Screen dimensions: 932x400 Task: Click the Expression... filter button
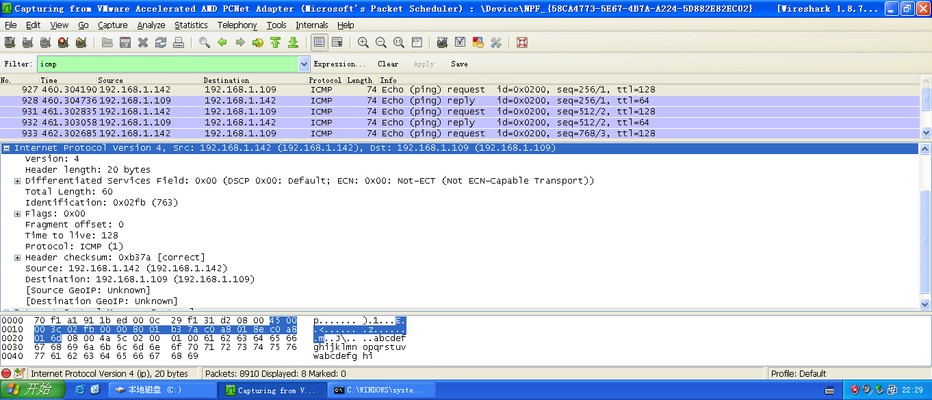tap(340, 64)
